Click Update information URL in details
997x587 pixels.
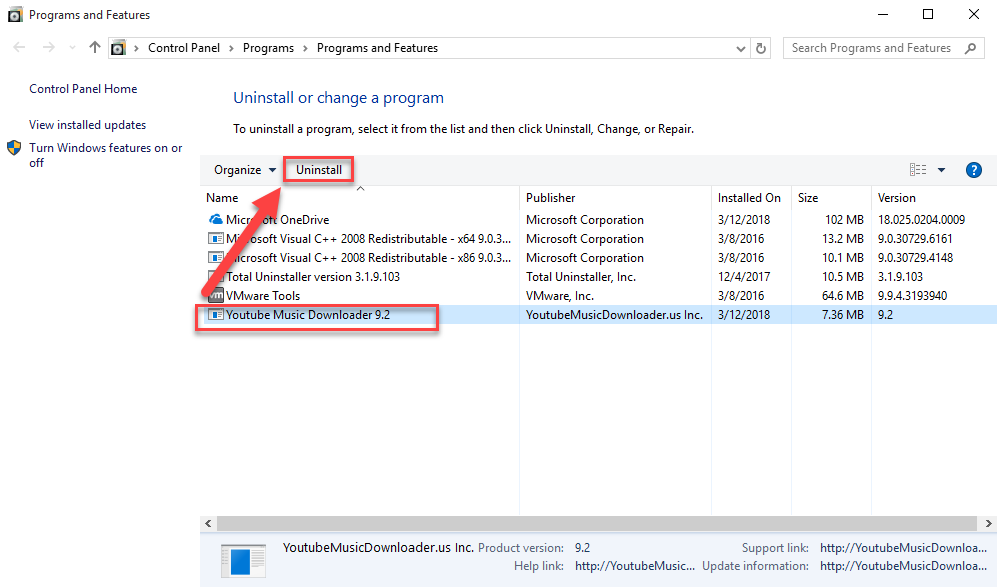904,566
